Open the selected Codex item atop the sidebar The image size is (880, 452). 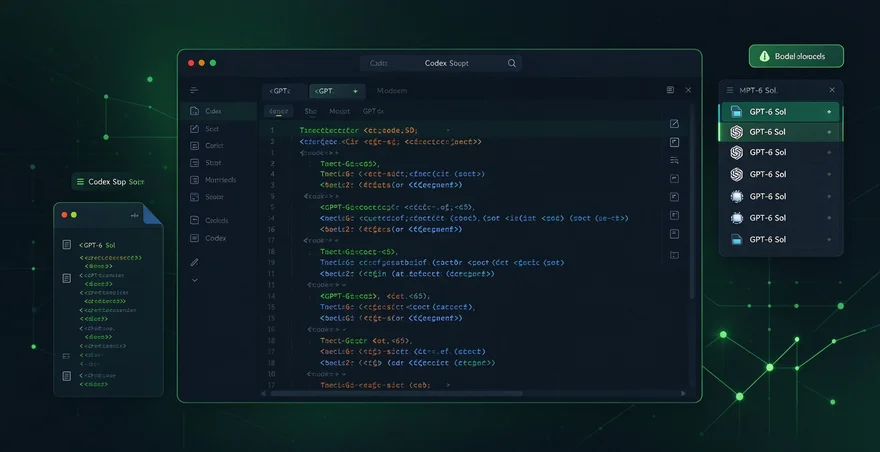218,111
